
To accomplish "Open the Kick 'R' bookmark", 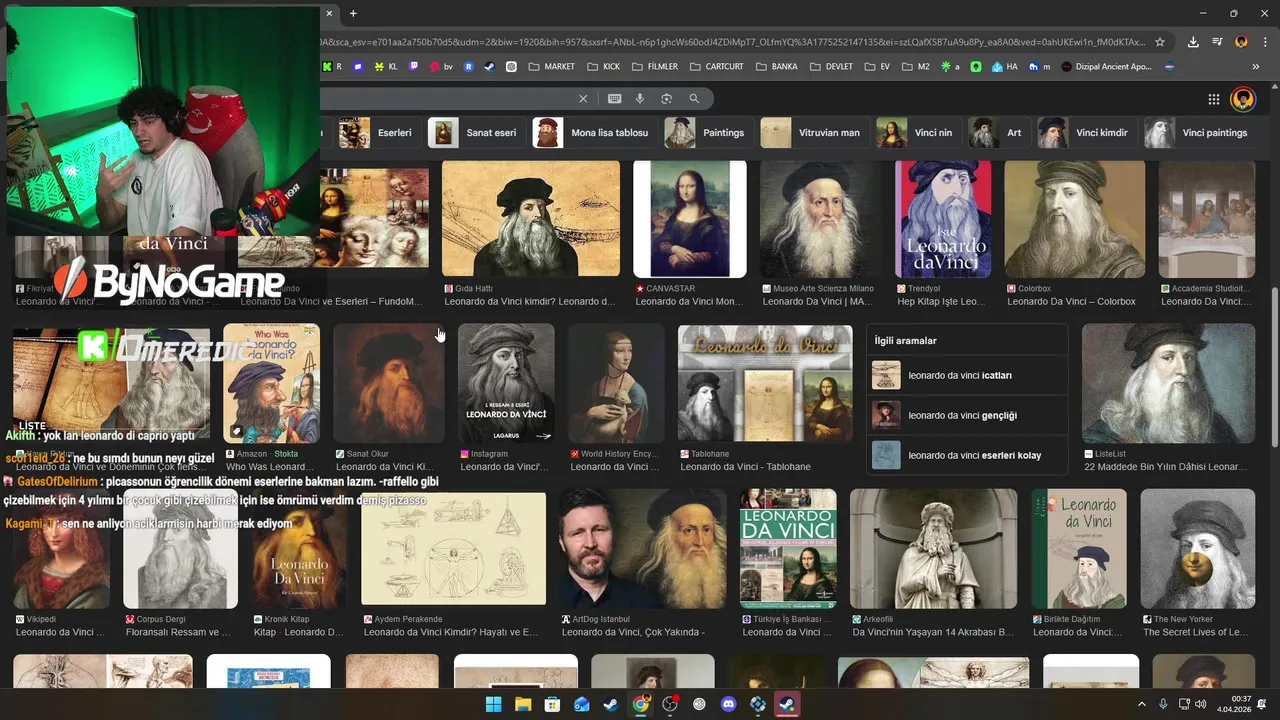I will (332, 67).
